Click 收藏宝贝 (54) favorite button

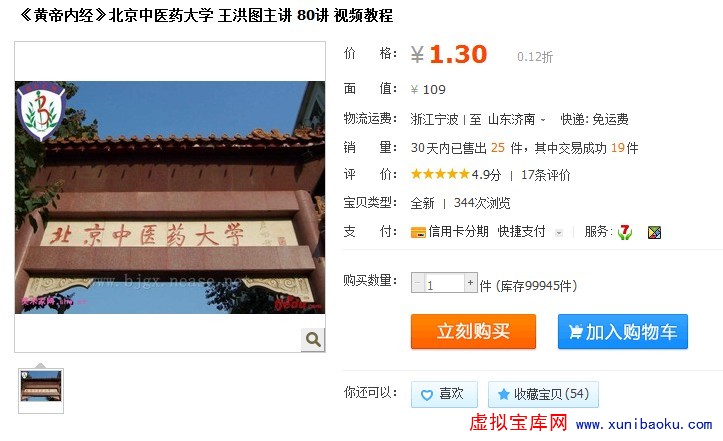click(x=543, y=394)
